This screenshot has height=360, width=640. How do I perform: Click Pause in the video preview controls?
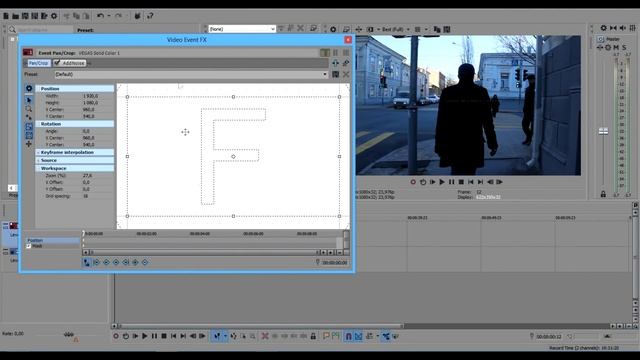click(x=451, y=182)
